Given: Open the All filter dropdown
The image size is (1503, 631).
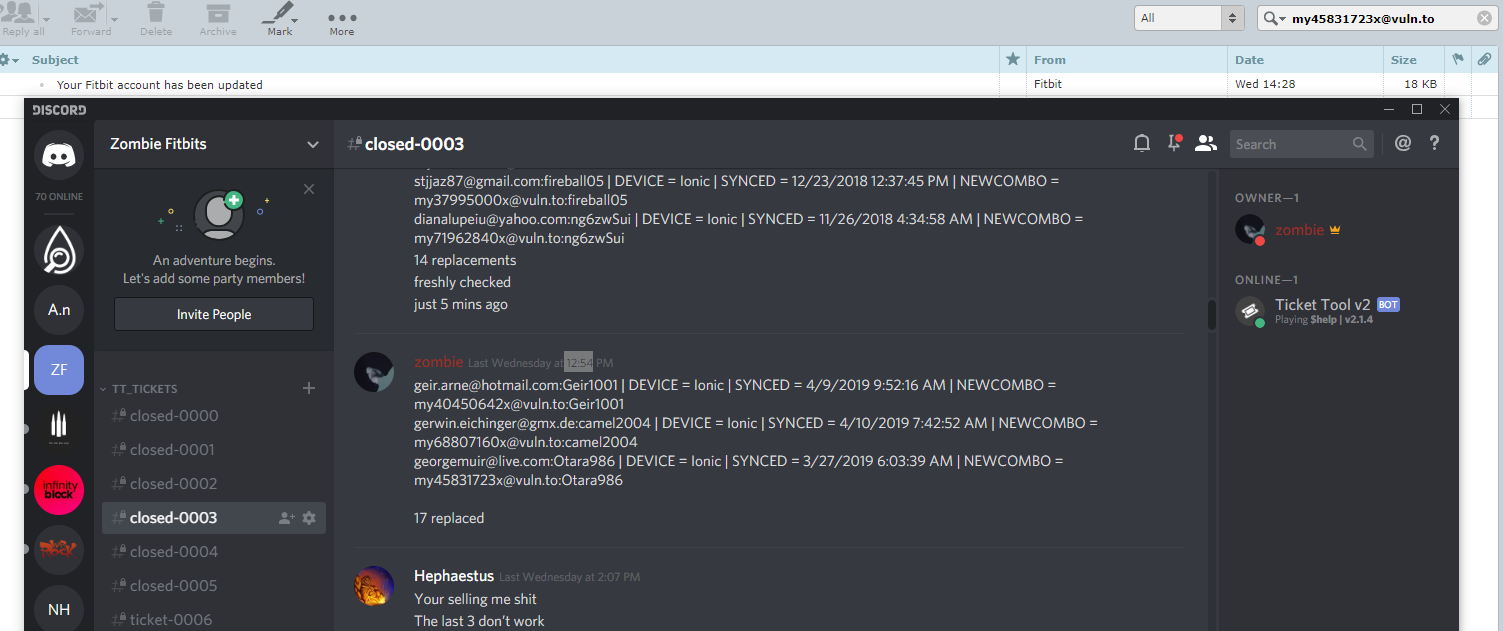Looking at the screenshot, I should click(x=1189, y=18).
